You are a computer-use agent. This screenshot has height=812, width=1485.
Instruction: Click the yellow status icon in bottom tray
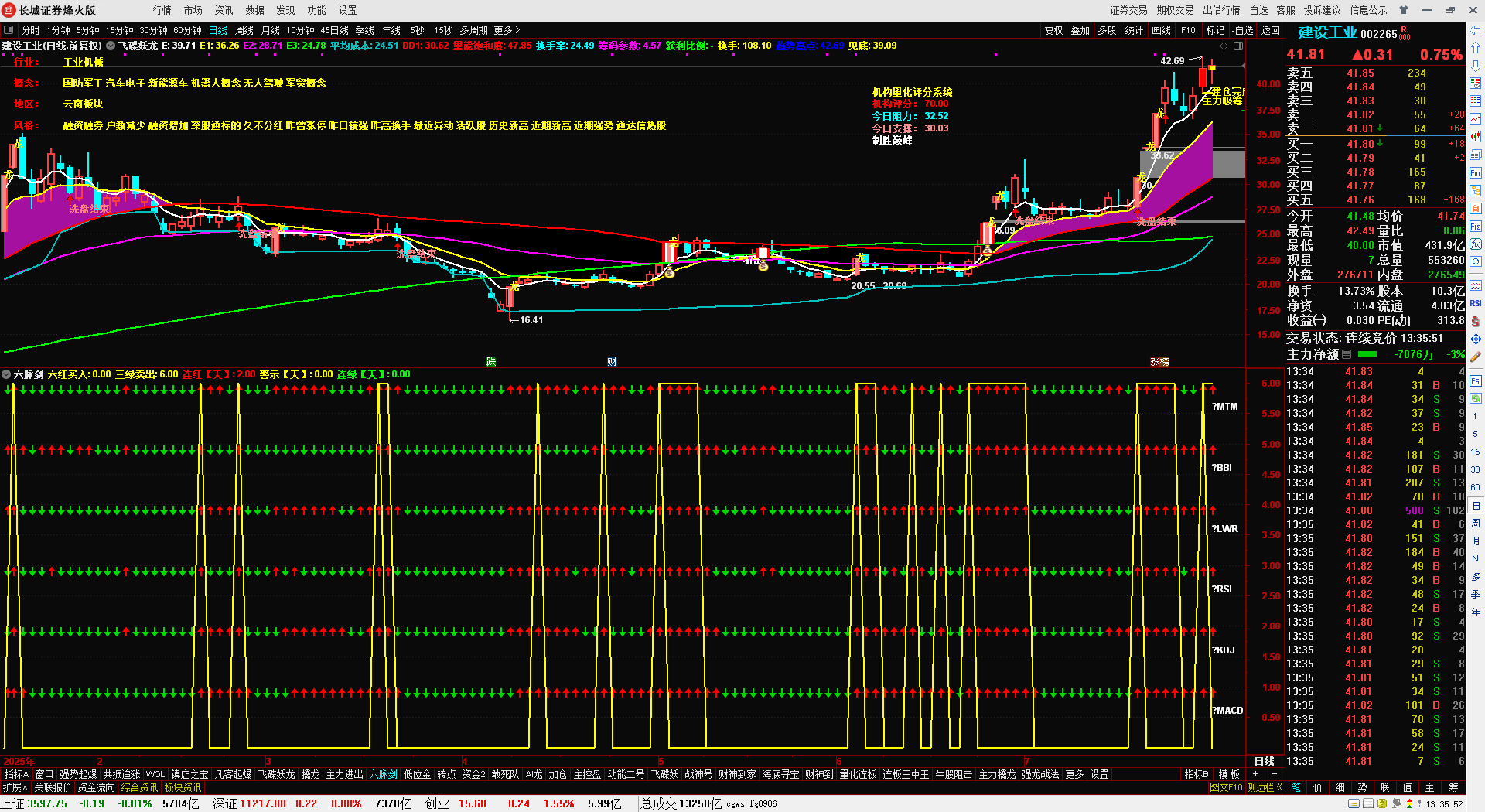tap(1382, 804)
